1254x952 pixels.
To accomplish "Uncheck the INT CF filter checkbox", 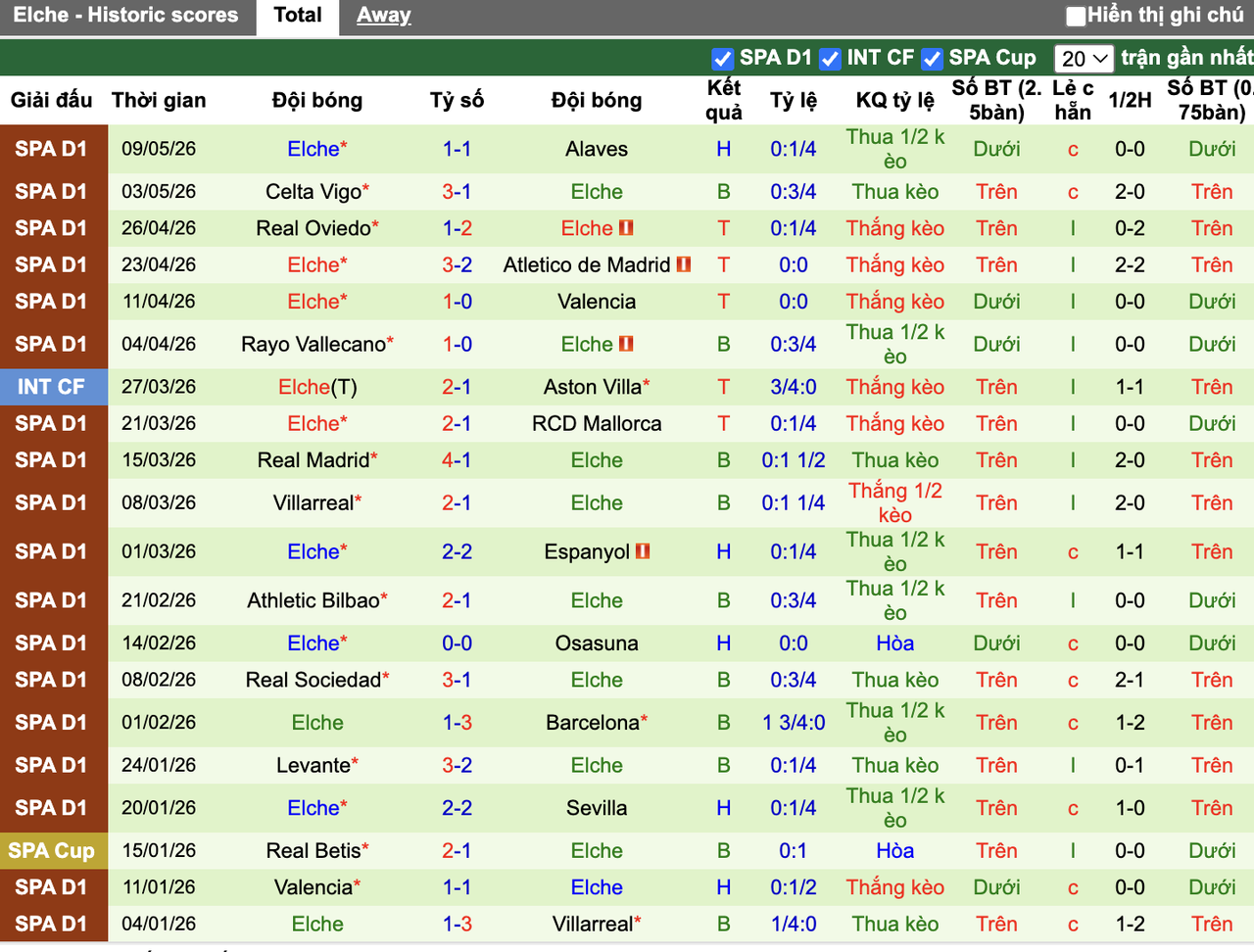I will 830,59.
